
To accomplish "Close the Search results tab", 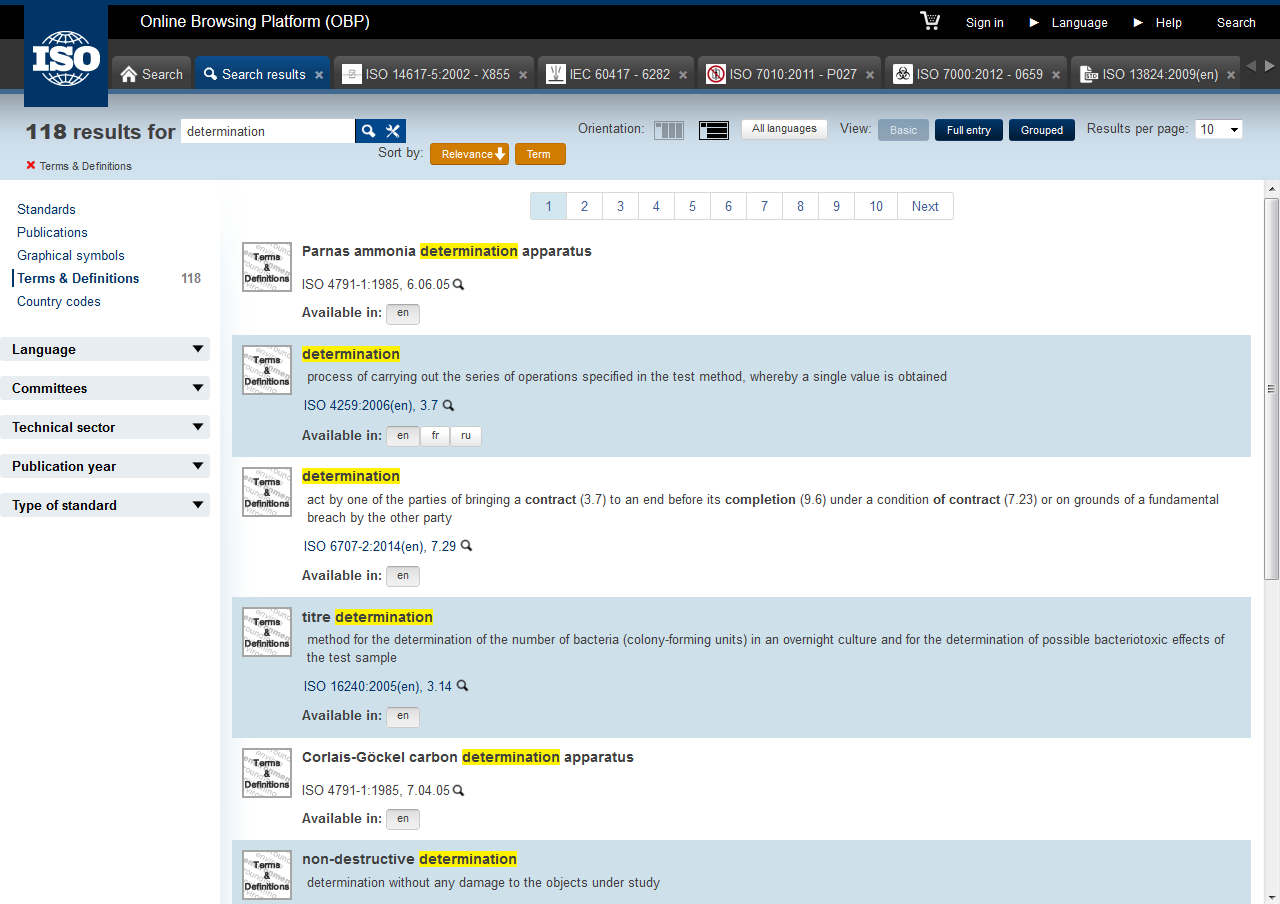I will click(x=319, y=75).
